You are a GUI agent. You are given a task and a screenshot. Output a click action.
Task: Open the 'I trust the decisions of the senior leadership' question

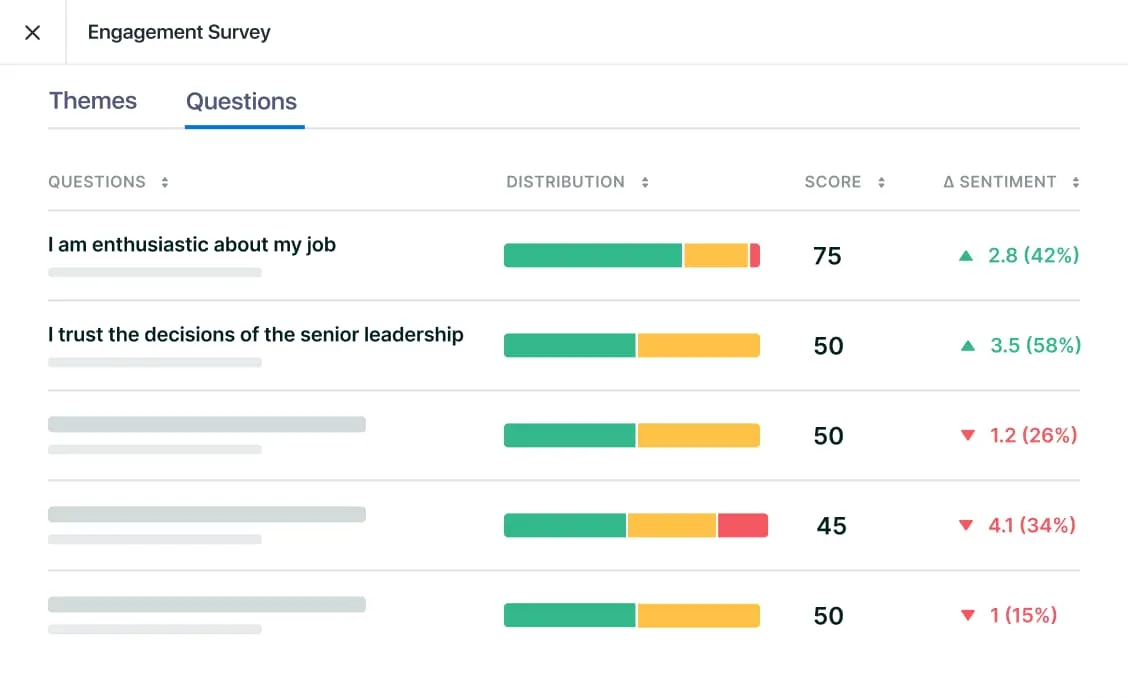click(256, 335)
